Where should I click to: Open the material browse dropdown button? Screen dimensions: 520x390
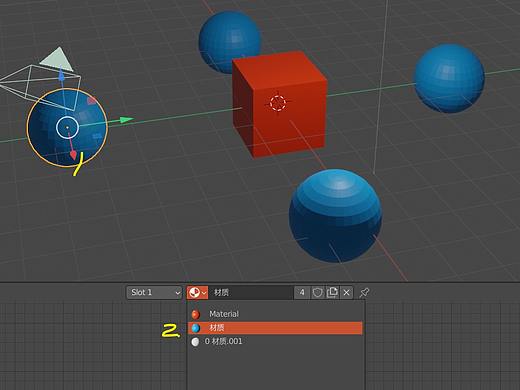[197, 292]
